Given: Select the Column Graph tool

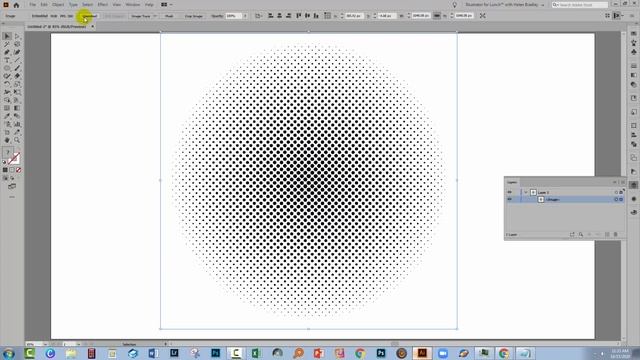Looking at the screenshot, I should click(17, 124).
